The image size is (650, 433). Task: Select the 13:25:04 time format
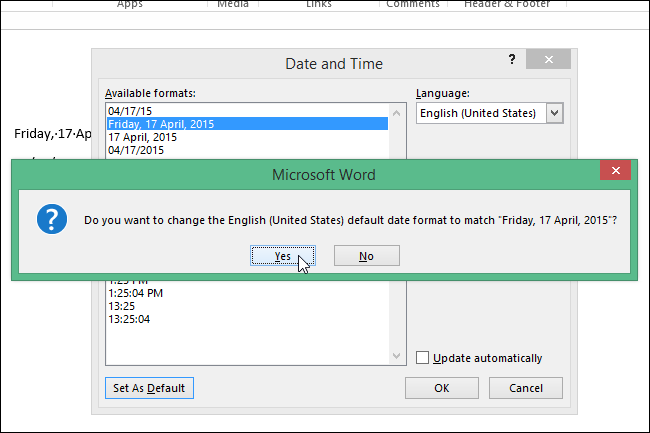pos(247,319)
